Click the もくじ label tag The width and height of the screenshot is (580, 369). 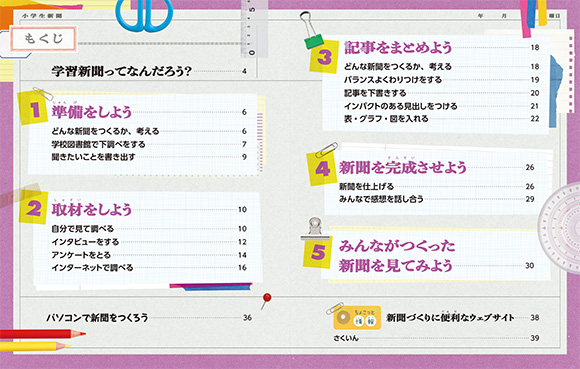point(44,38)
